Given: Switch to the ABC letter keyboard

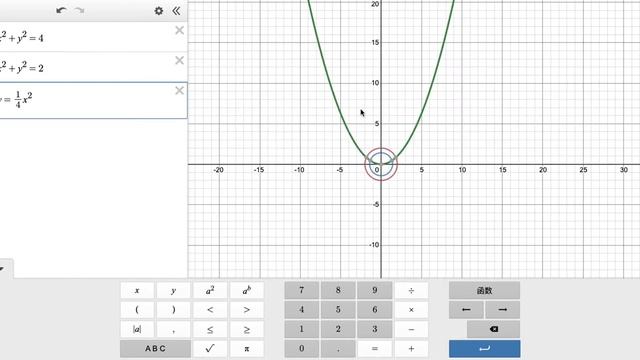Looking at the screenshot, I should tap(155, 349).
